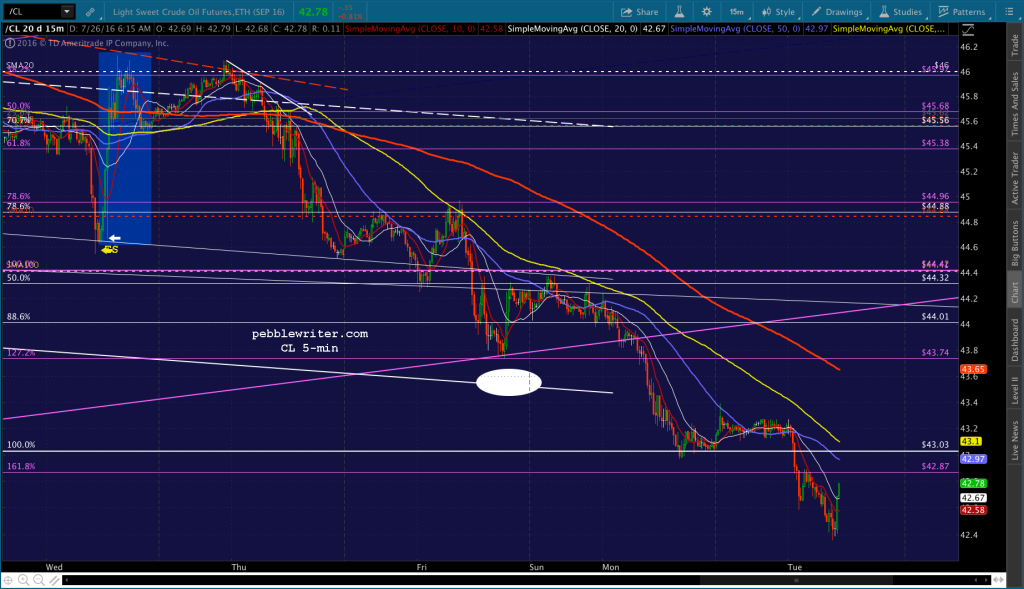
Task: Click the yellow 43.1 price axis tag
Action: 970,441
